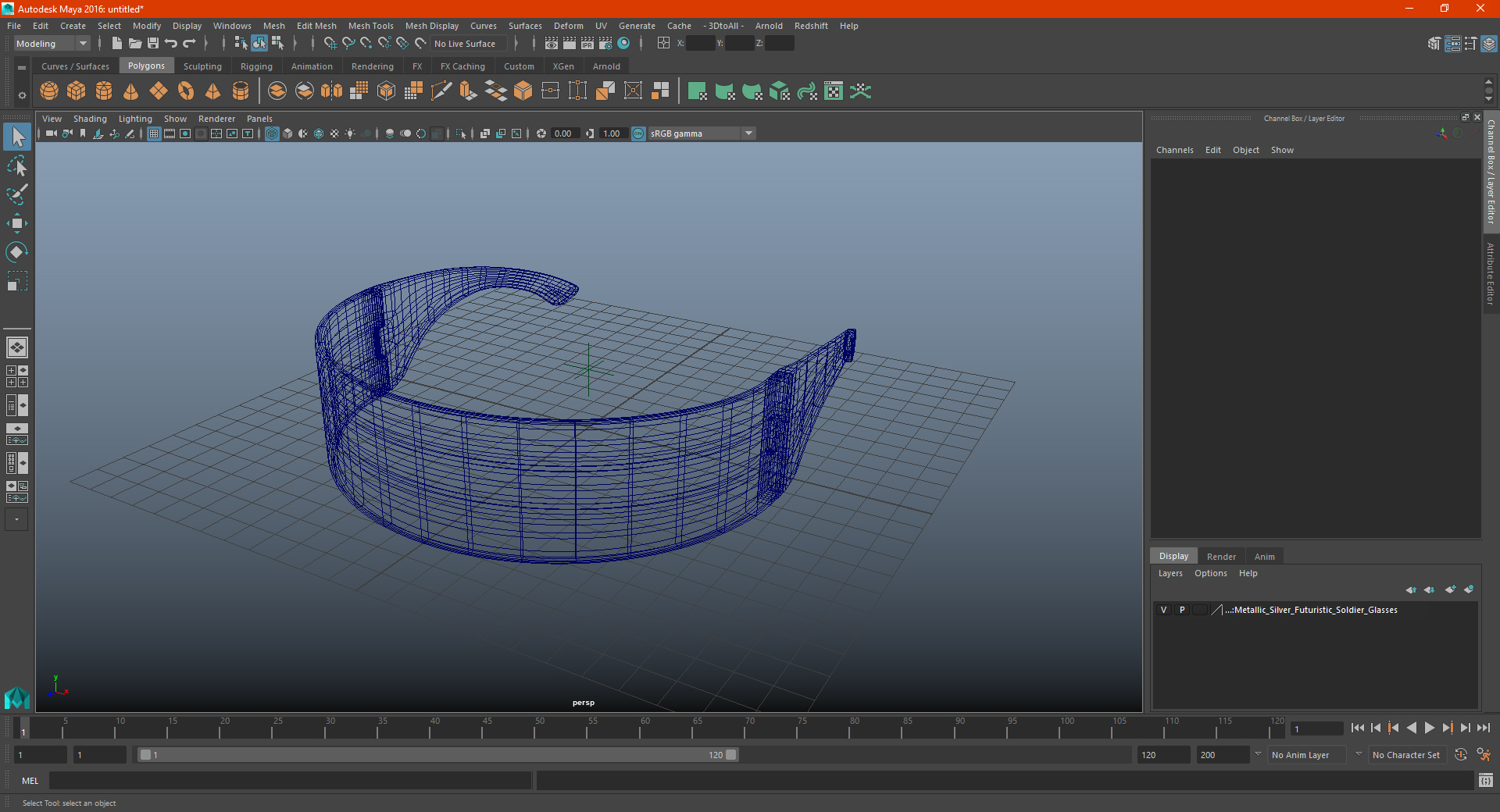Open the Script Editor icon
This screenshot has width=1500, height=812.
pos(1486,780)
